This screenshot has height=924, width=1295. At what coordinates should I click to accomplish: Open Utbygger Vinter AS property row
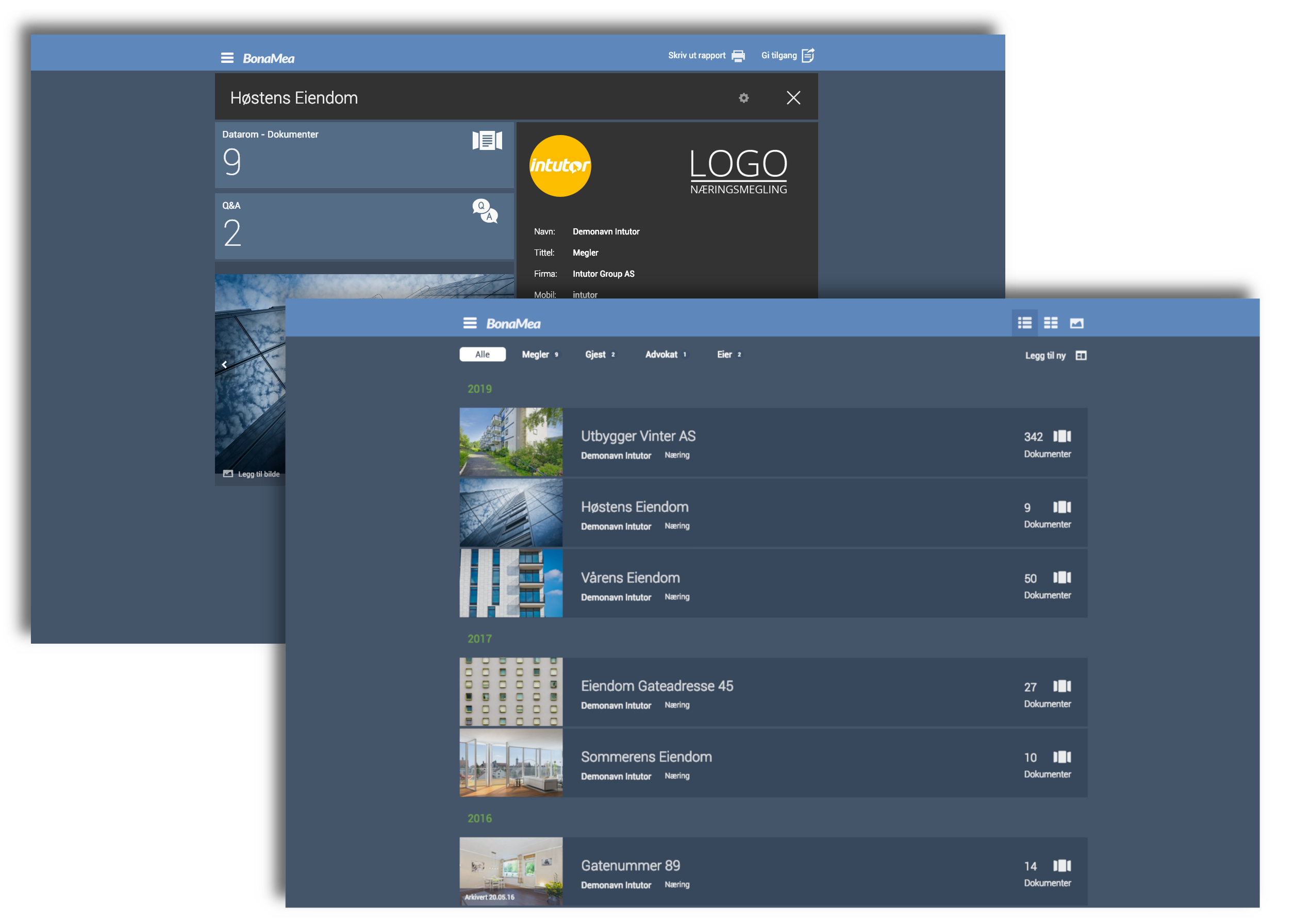pos(638,436)
